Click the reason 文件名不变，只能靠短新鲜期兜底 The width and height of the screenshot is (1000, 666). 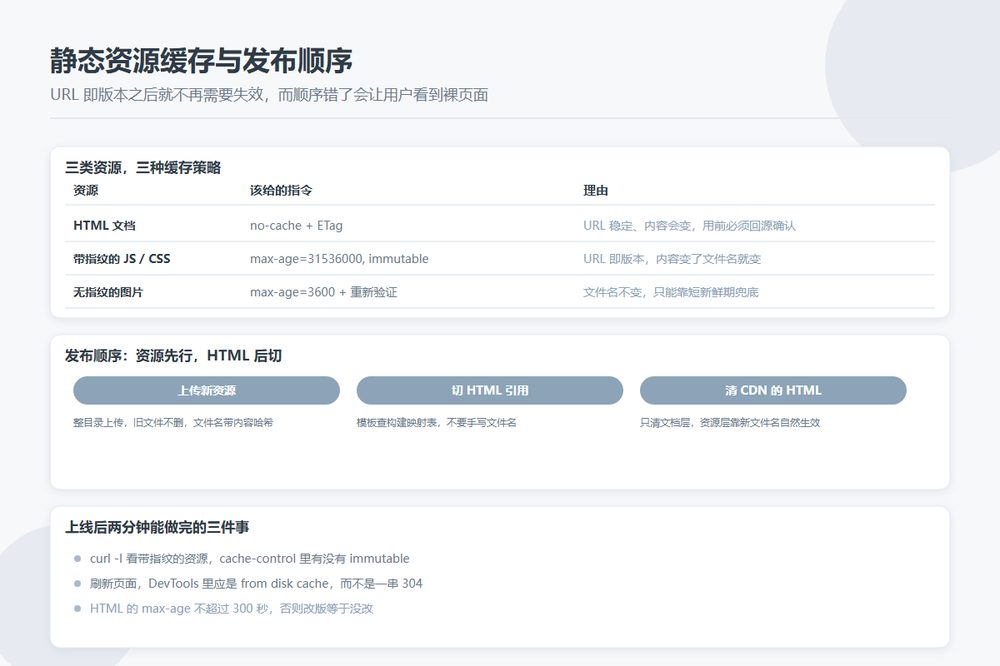tap(671, 292)
